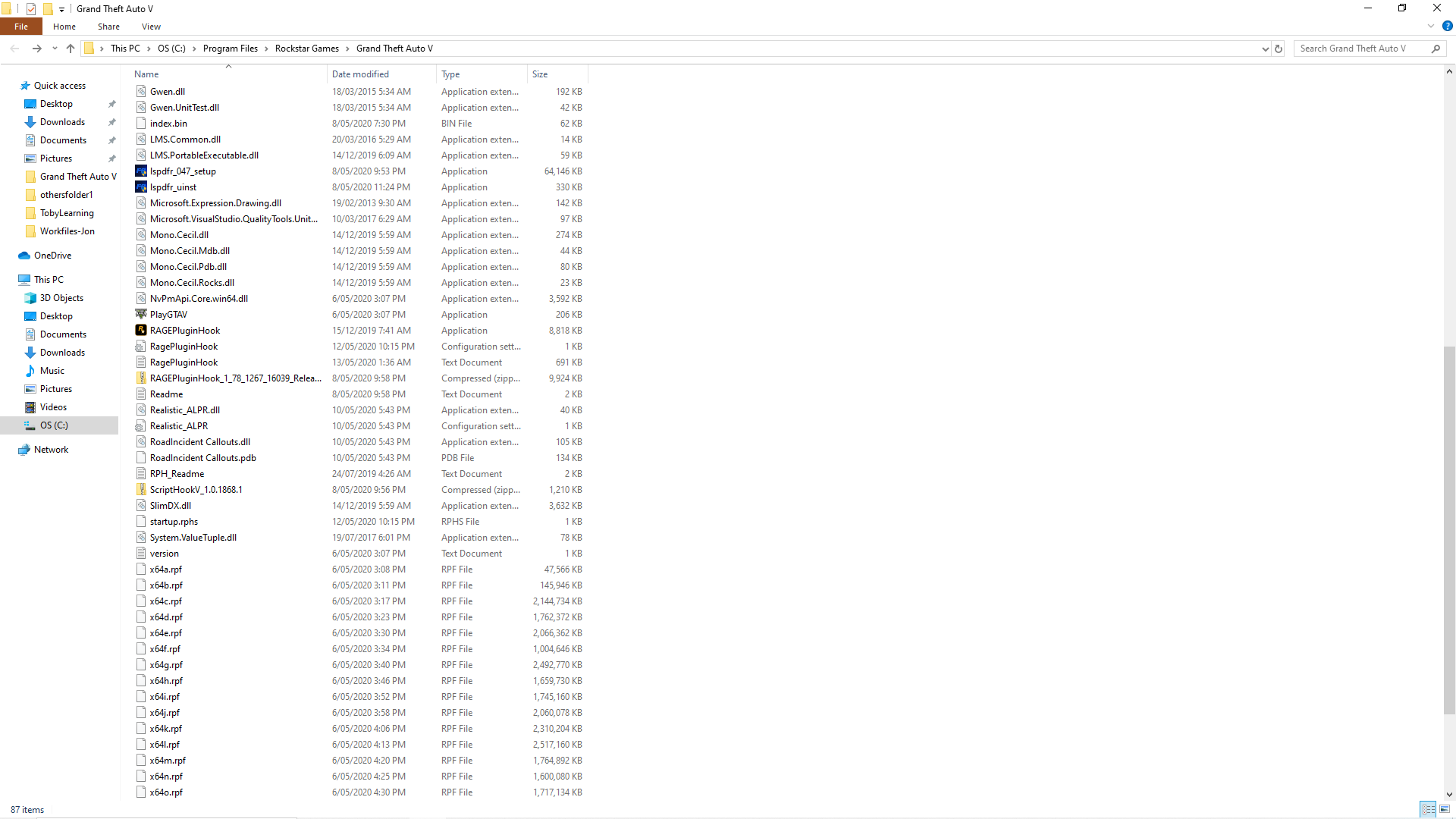Switch to large icons view

[x=1445, y=809]
